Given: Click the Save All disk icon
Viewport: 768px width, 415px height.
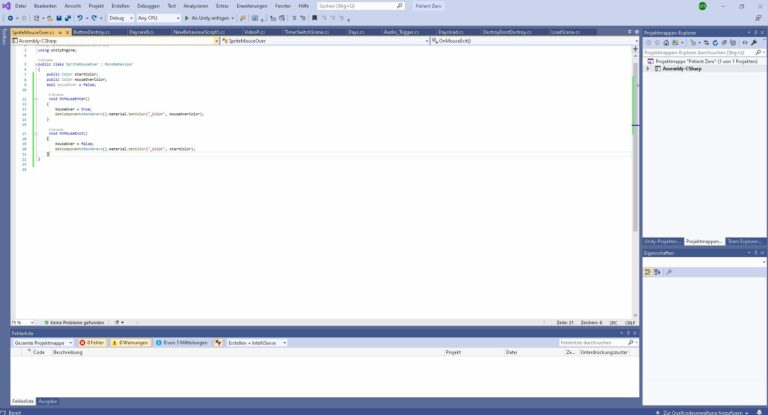Looking at the screenshot, I should tap(67, 18).
